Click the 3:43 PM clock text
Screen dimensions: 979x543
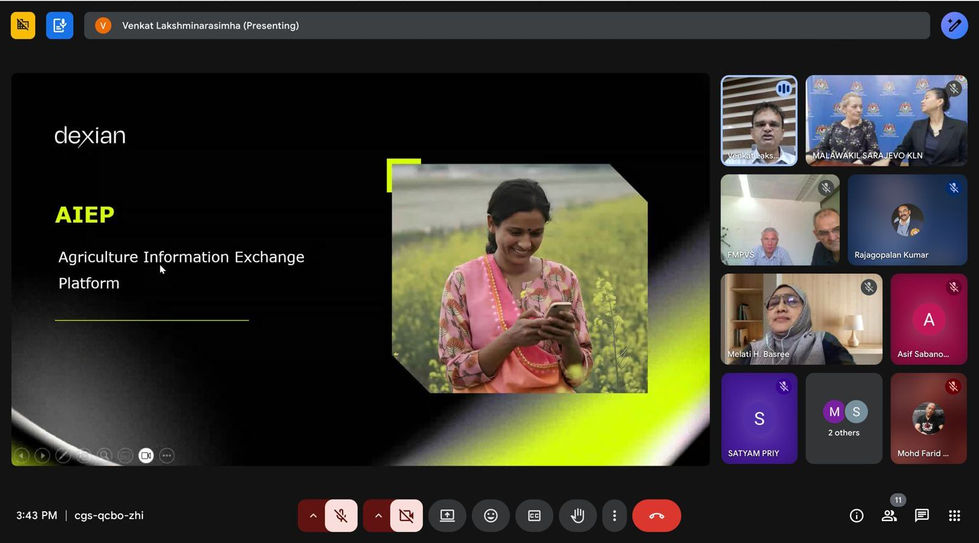[37, 516]
